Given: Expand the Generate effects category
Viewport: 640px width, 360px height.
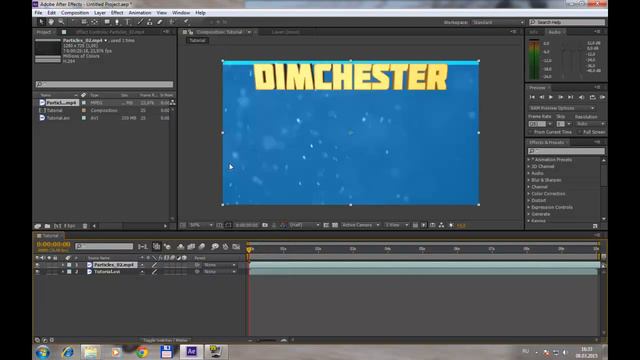Looking at the screenshot, I should 529,214.
